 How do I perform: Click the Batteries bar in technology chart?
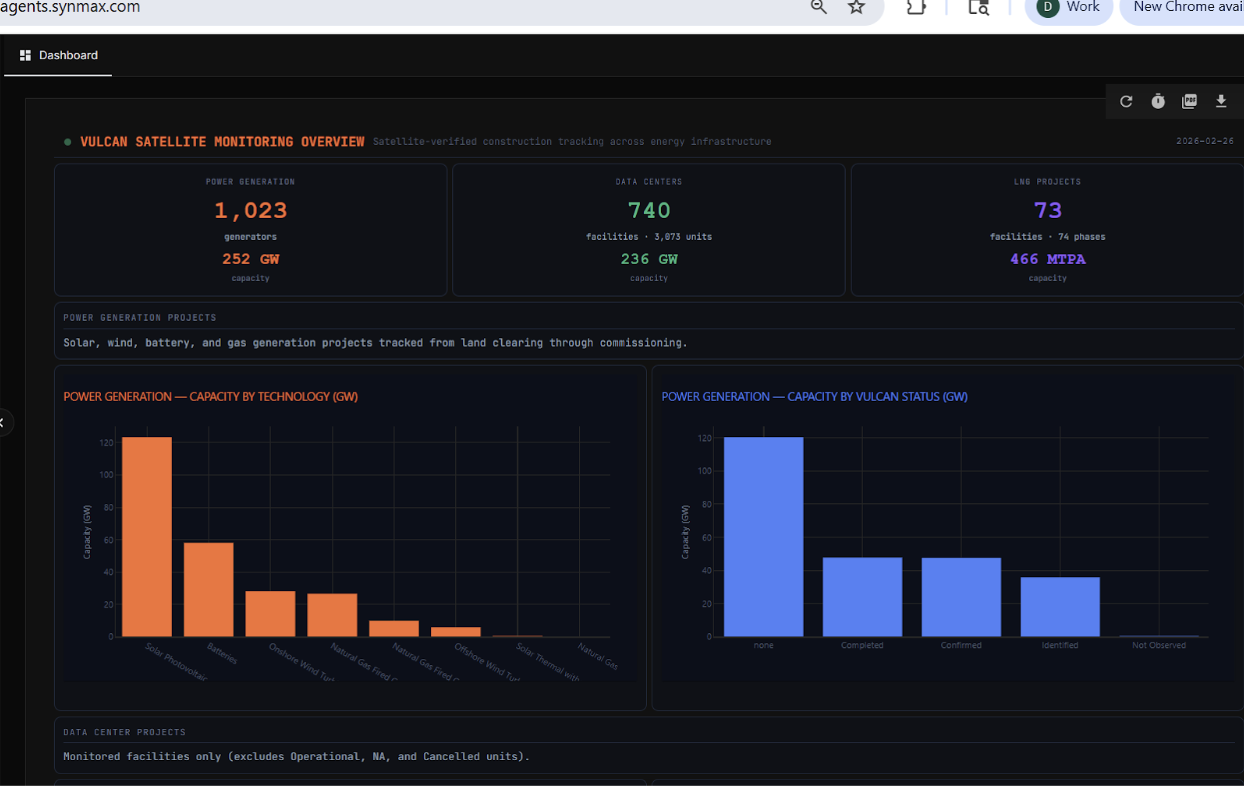click(x=209, y=590)
